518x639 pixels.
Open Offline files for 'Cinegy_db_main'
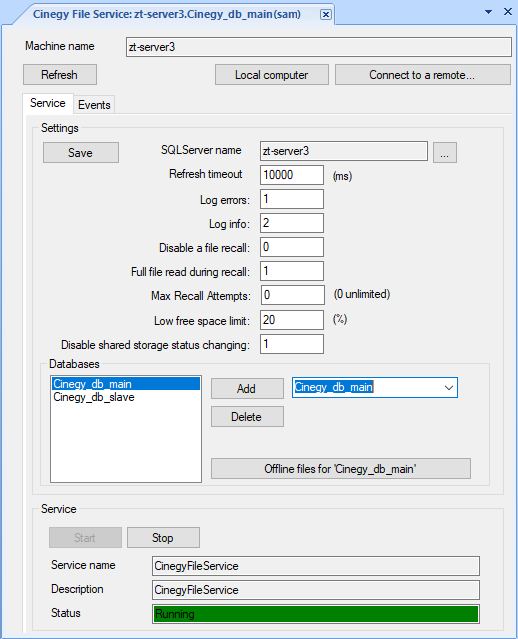click(x=341, y=469)
